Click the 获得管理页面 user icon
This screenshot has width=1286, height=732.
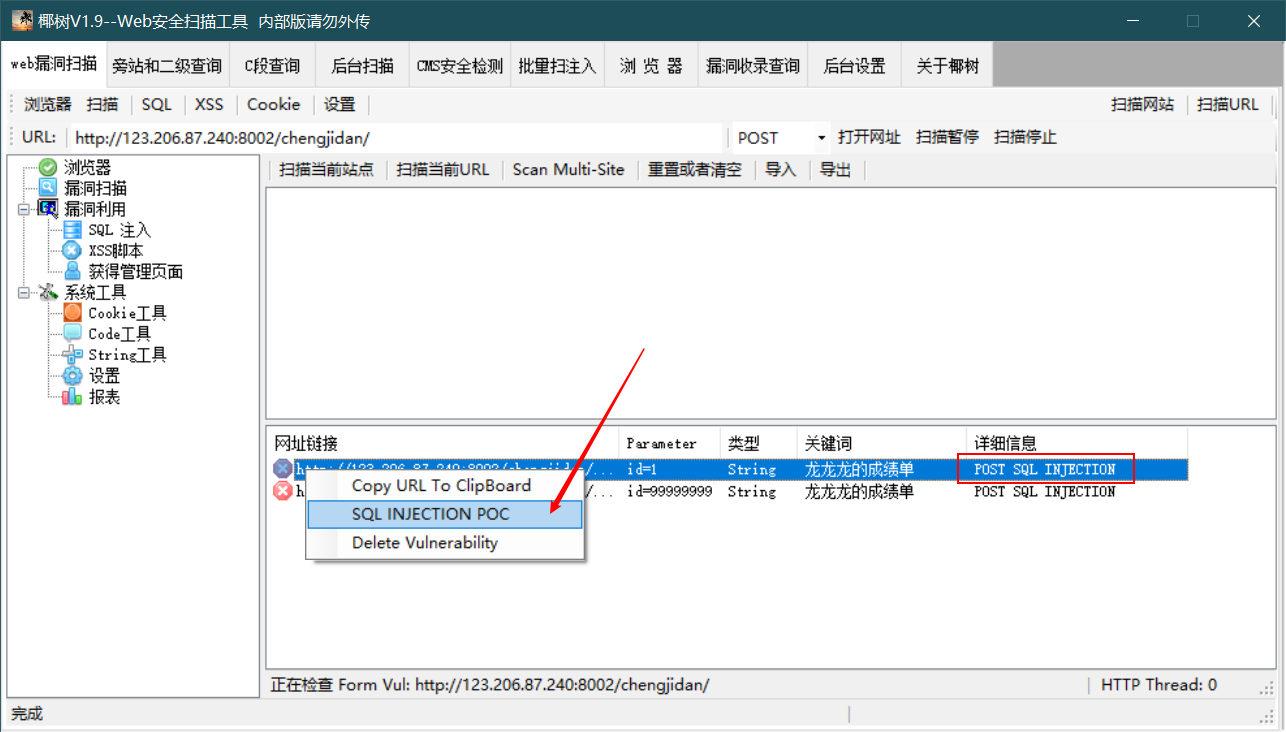point(72,271)
